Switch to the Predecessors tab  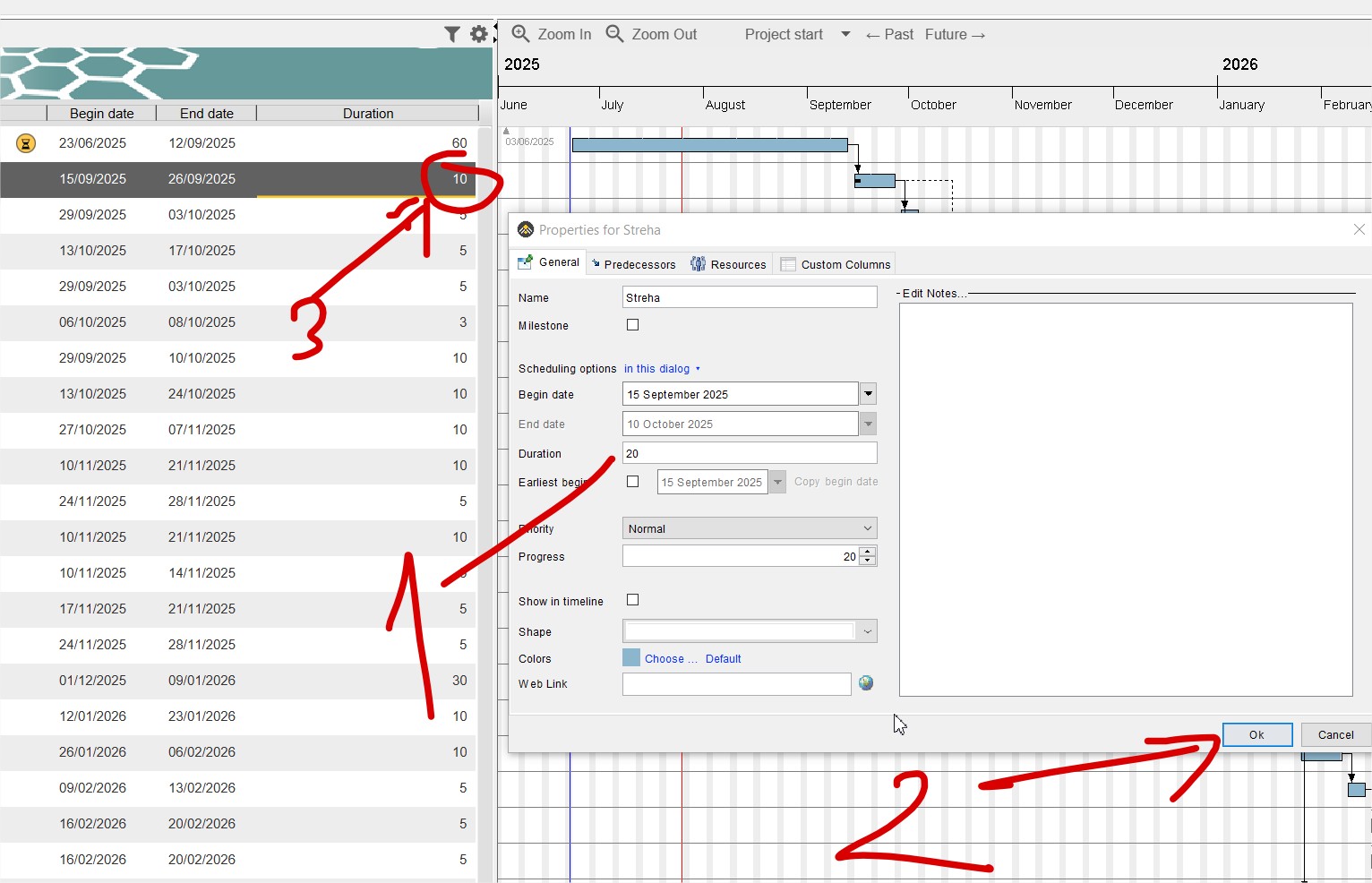(633, 264)
